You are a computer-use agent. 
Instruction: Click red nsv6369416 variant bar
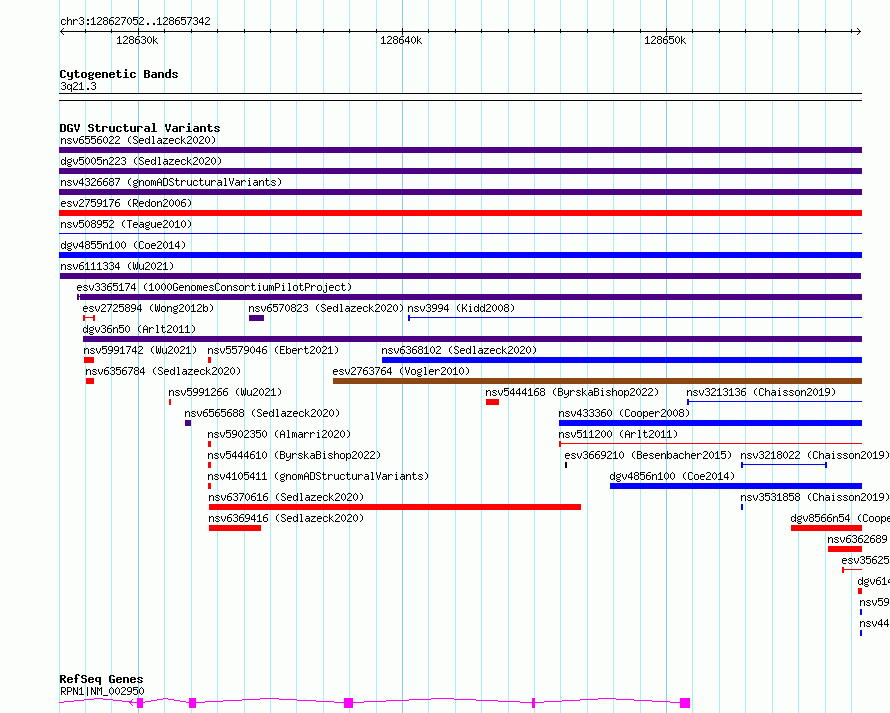(234, 528)
